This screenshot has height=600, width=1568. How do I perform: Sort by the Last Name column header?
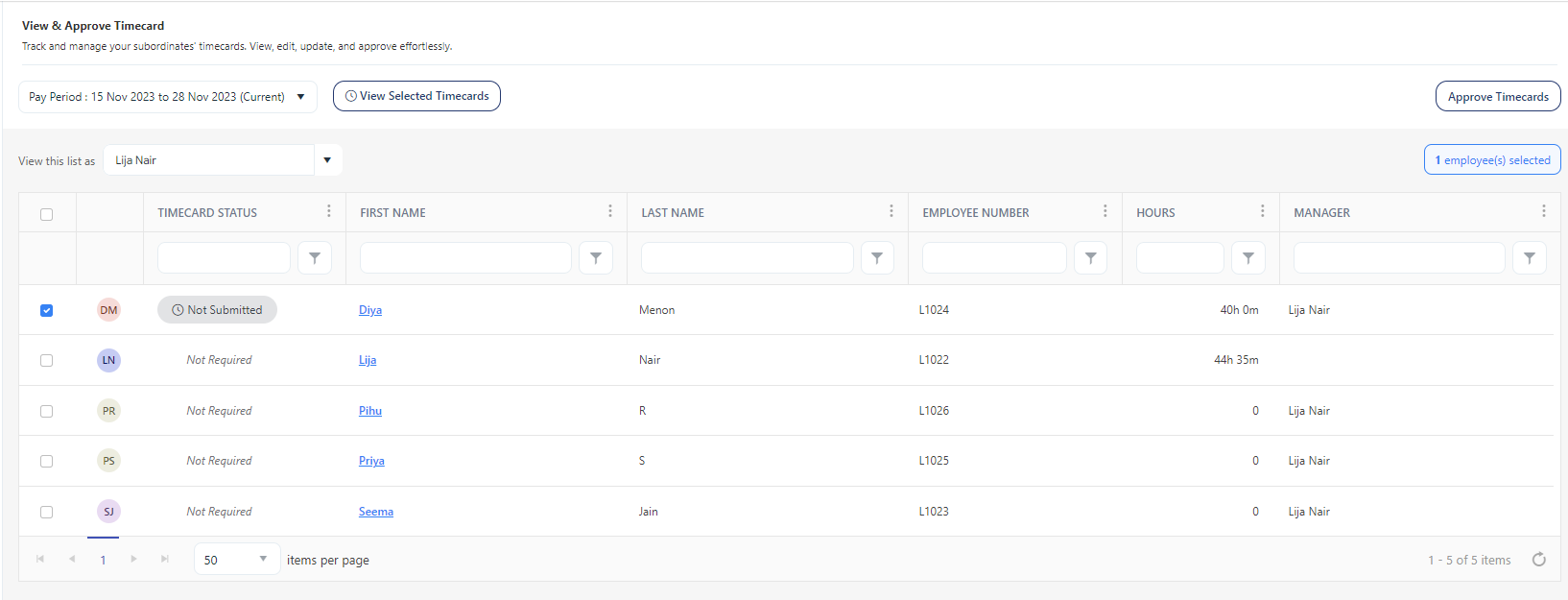(673, 213)
